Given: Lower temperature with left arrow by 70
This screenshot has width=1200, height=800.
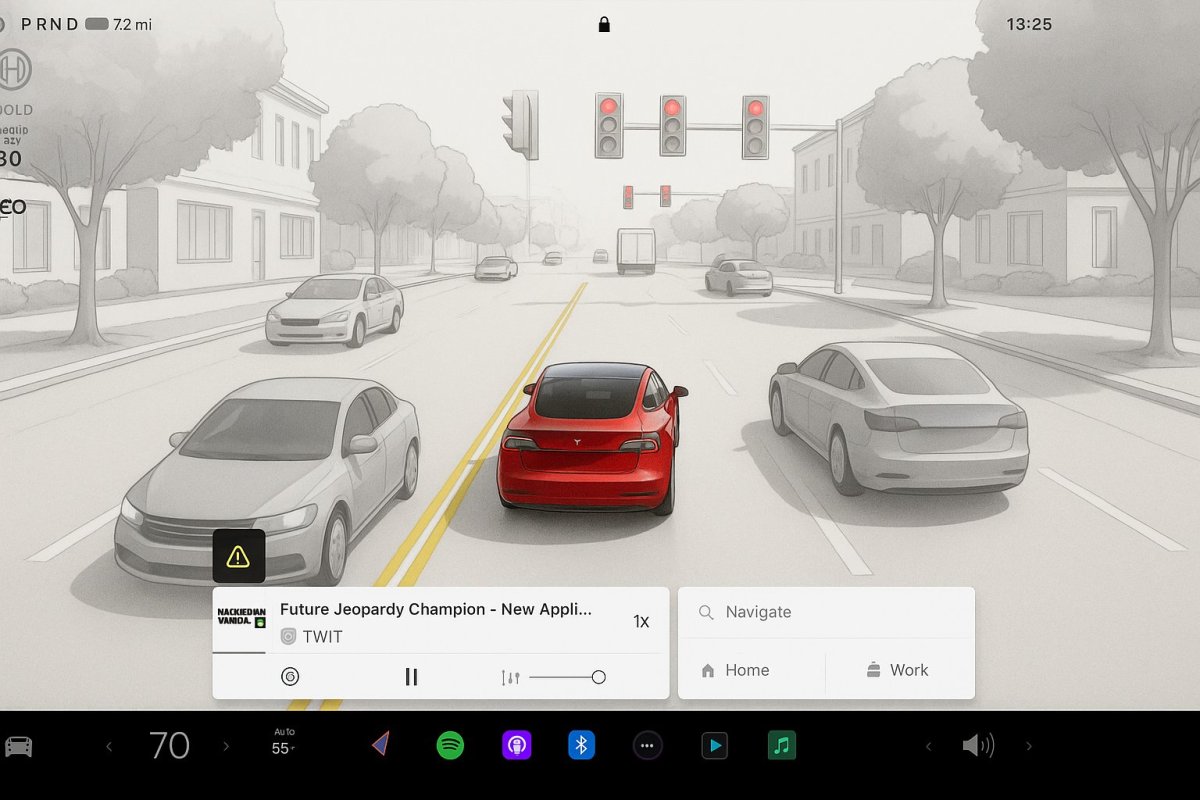Looking at the screenshot, I should tap(109, 746).
